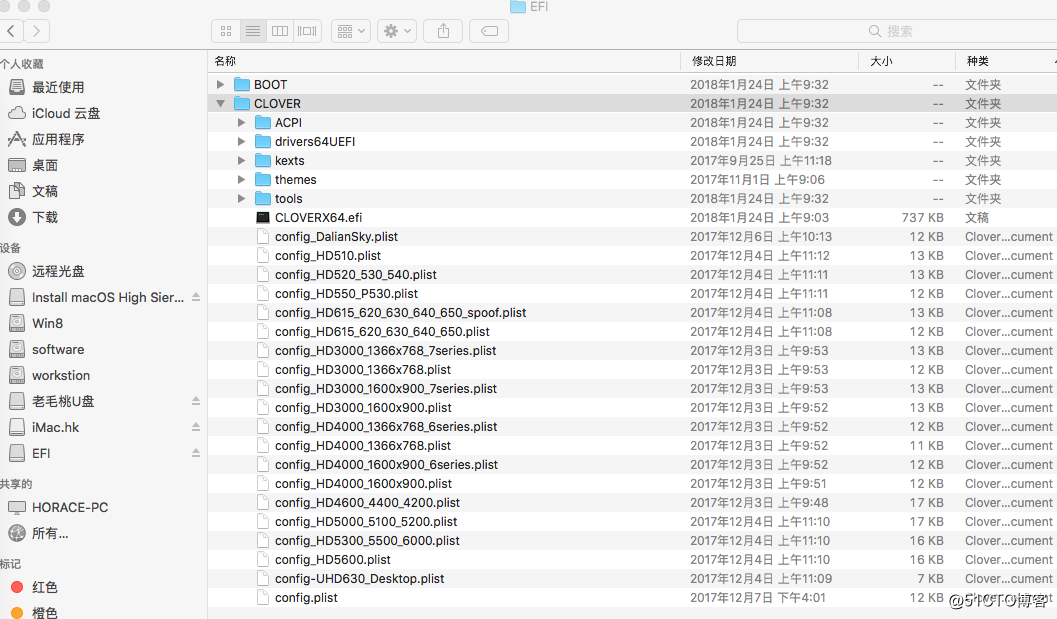Sort by the 修改日期 column header
Image resolution: width=1057 pixels, height=619 pixels.
pyautogui.click(x=770, y=61)
